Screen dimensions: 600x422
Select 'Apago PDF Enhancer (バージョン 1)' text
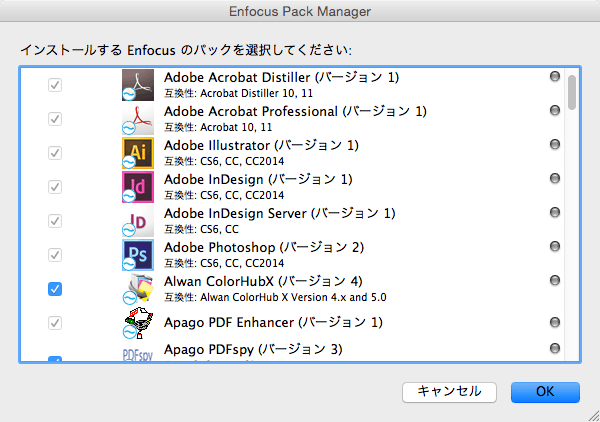pyautogui.click(x=274, y=323)
